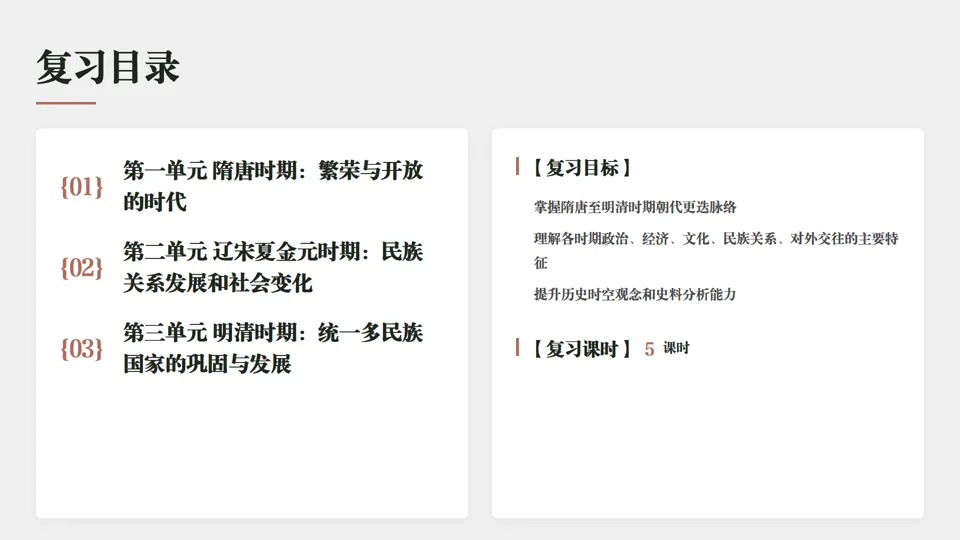Select the {03} section number
The image size is (960, 540).
(81, 349)
